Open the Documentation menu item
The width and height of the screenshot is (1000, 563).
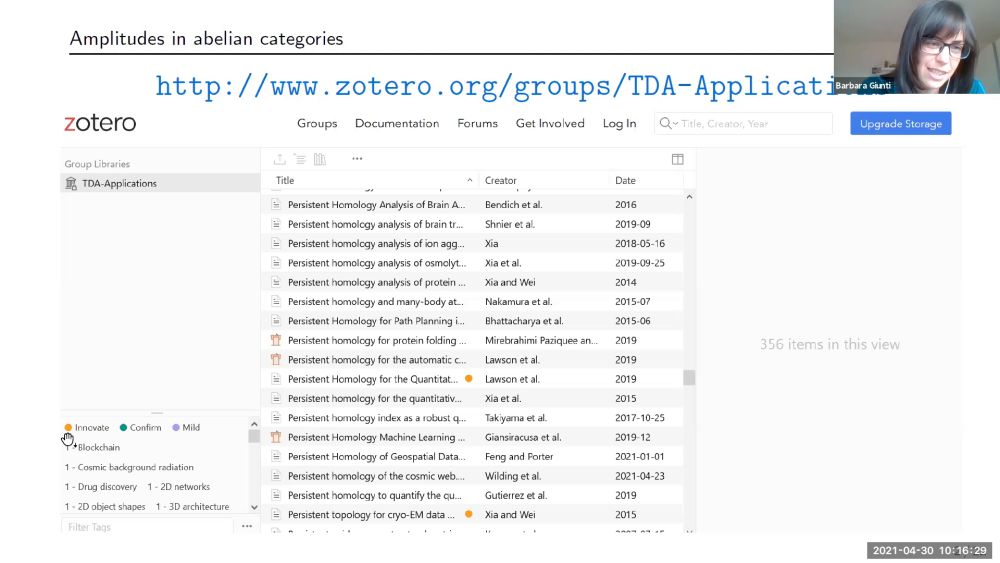[397, 123]
